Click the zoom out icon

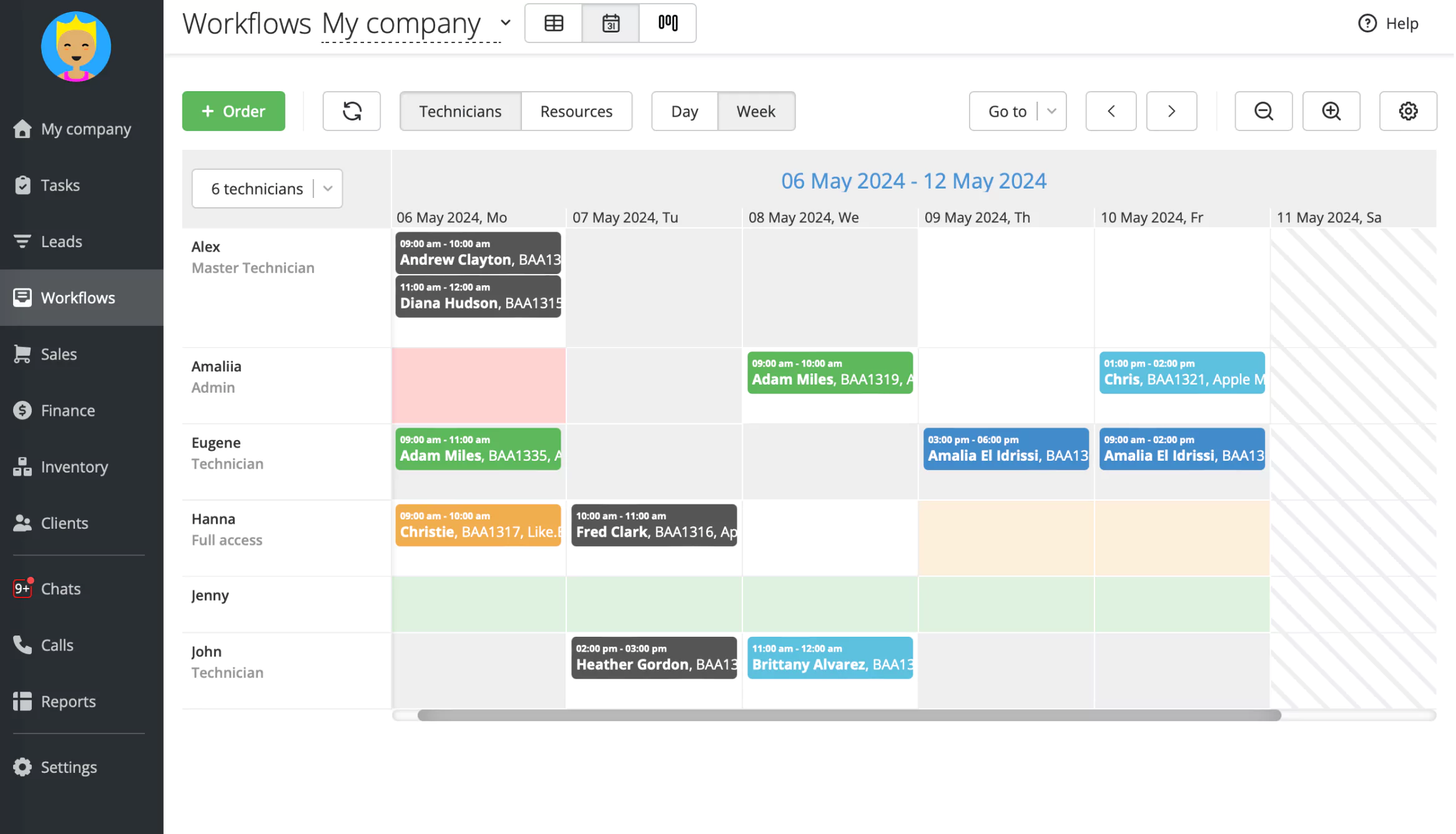click(1263, 110)
